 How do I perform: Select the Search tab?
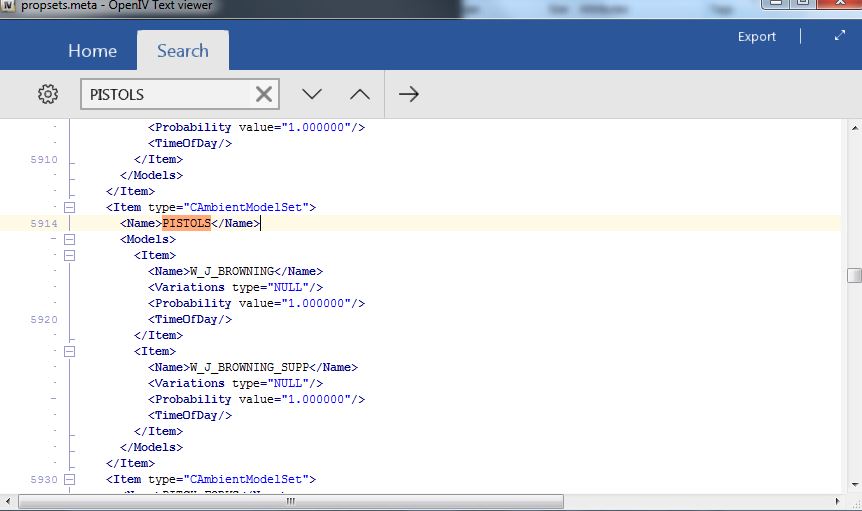182,51
